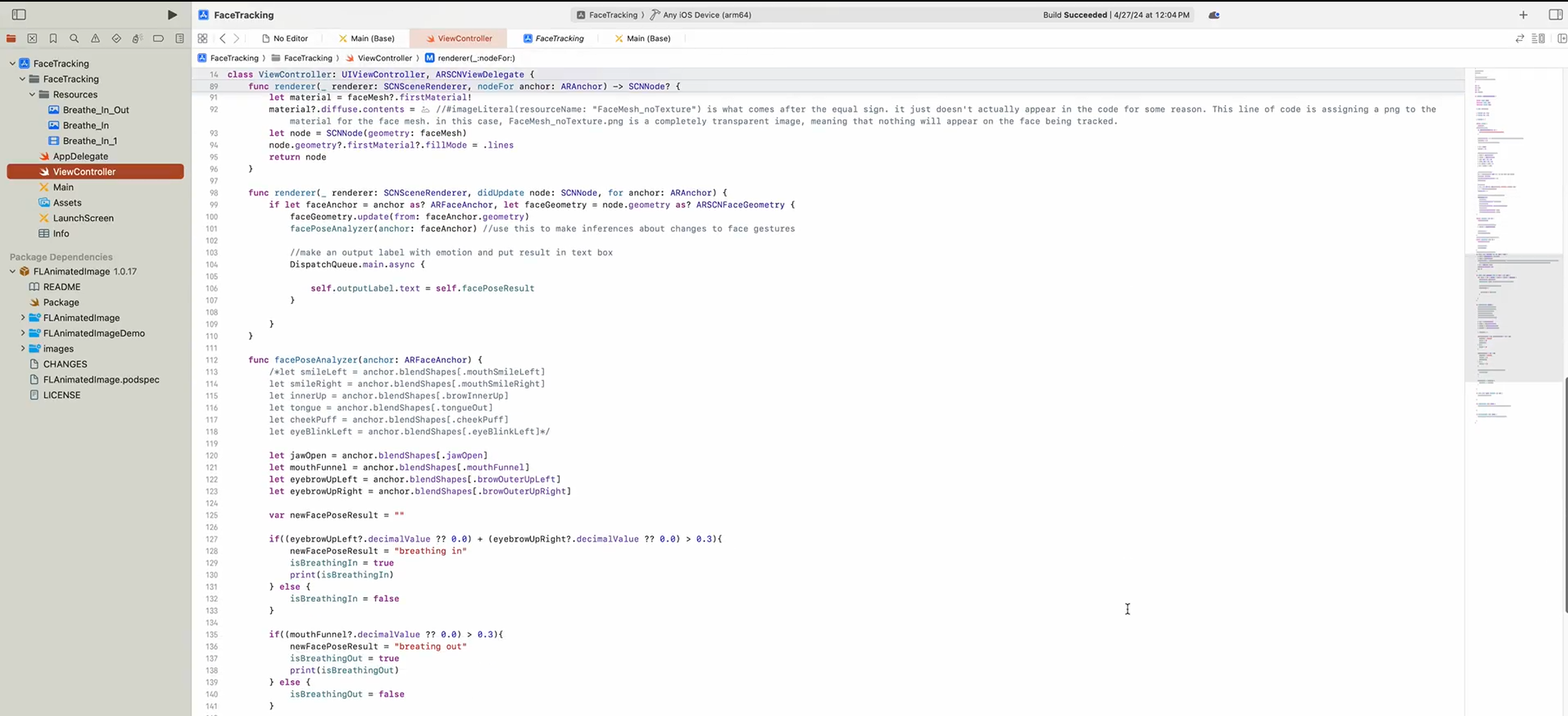Toggle the navigator sidebar visibility
The height and width of the screenshot is (716, 1568).
(19, 15)
